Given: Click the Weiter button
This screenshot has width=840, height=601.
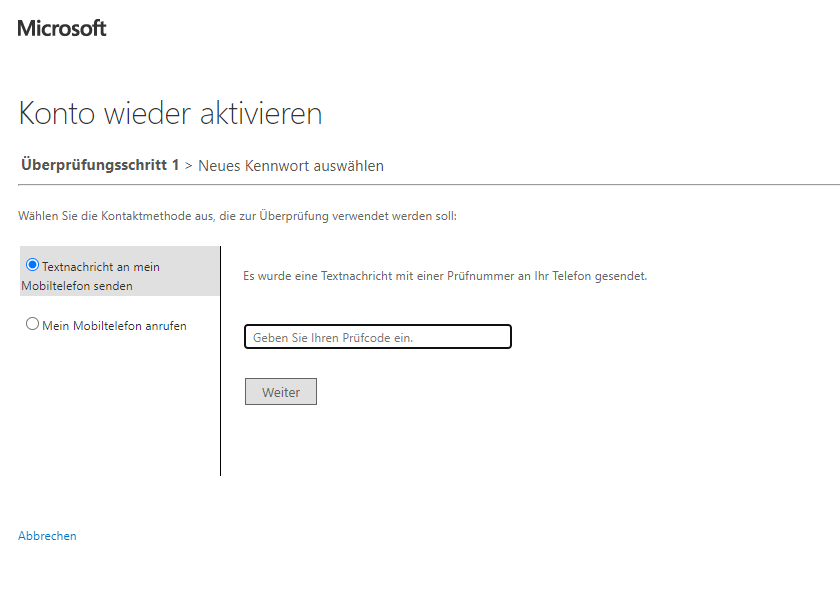Looking at the screenshot, I should (x=281, y=392).
